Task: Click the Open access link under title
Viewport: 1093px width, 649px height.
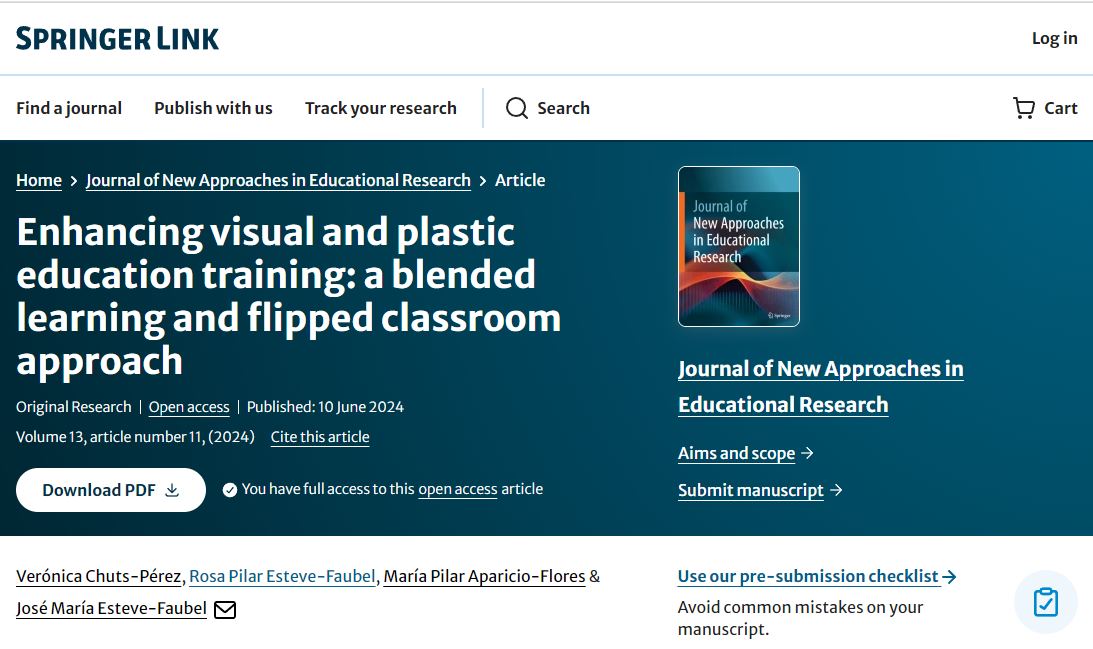Action: [189, 407]
